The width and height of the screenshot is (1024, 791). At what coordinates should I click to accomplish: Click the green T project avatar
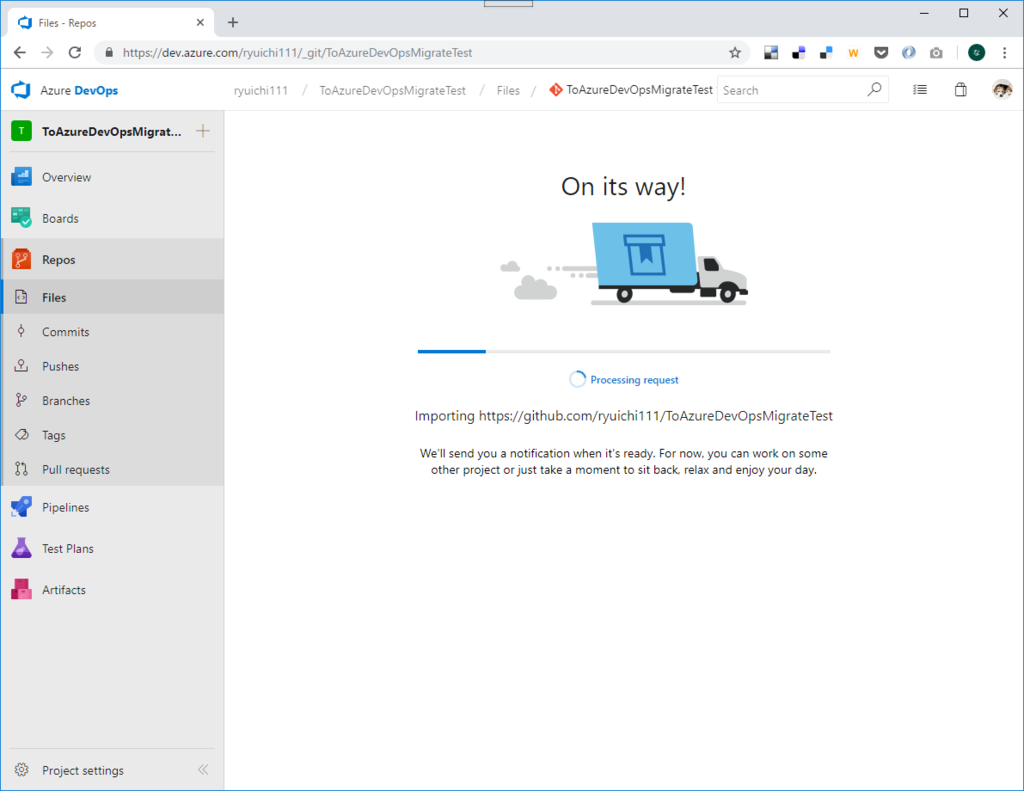point(21,131)
